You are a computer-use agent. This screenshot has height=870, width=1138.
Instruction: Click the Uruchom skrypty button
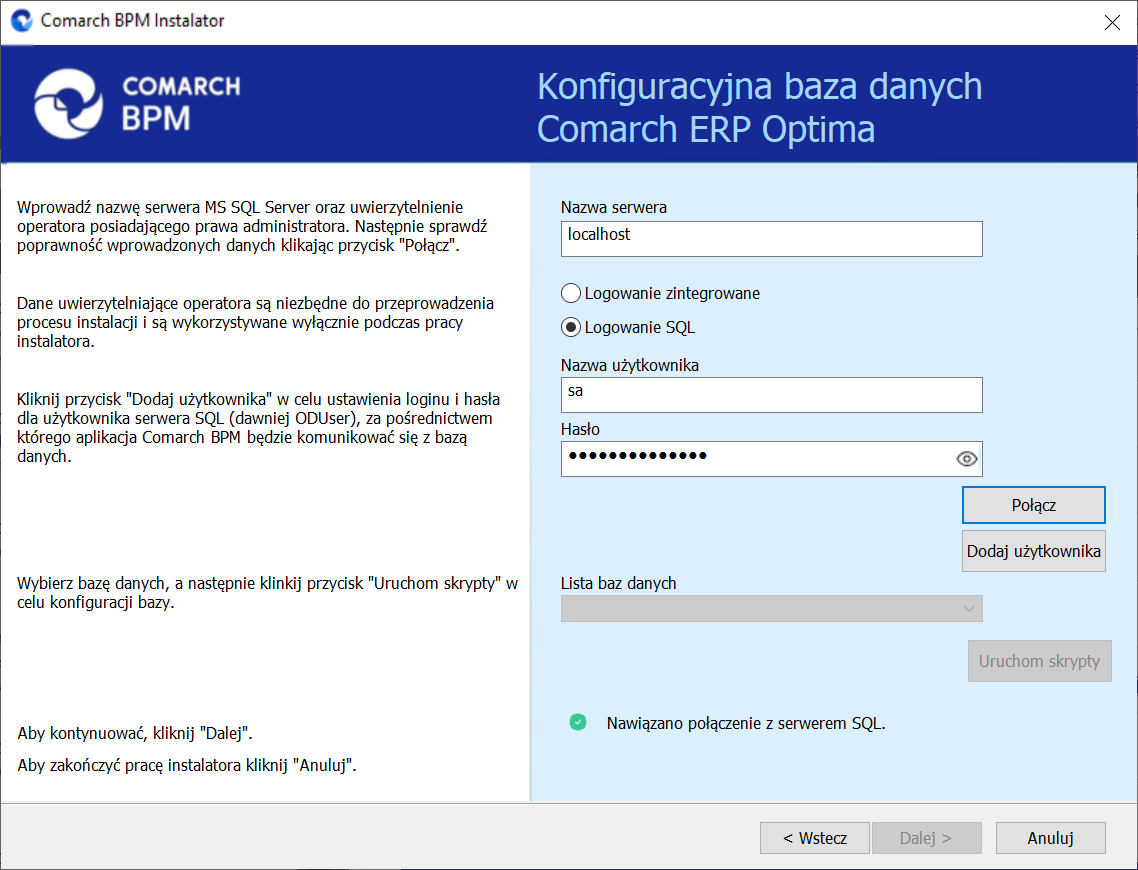[1039, 661]
